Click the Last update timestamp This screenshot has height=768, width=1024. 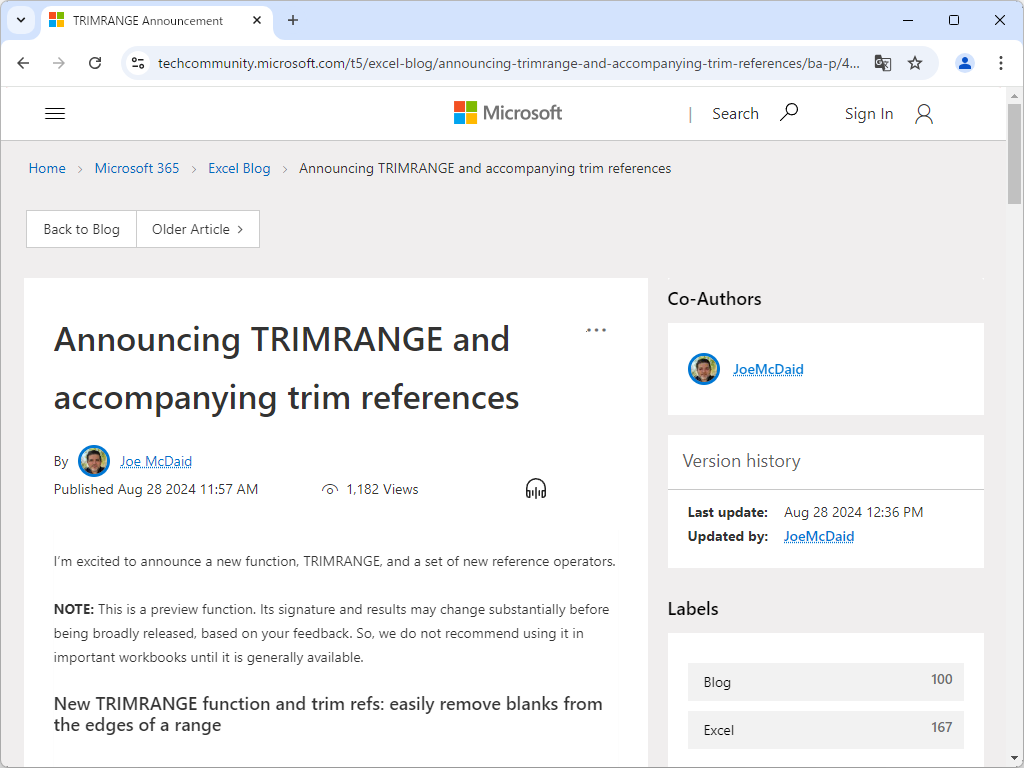click(x=854, y=512)
